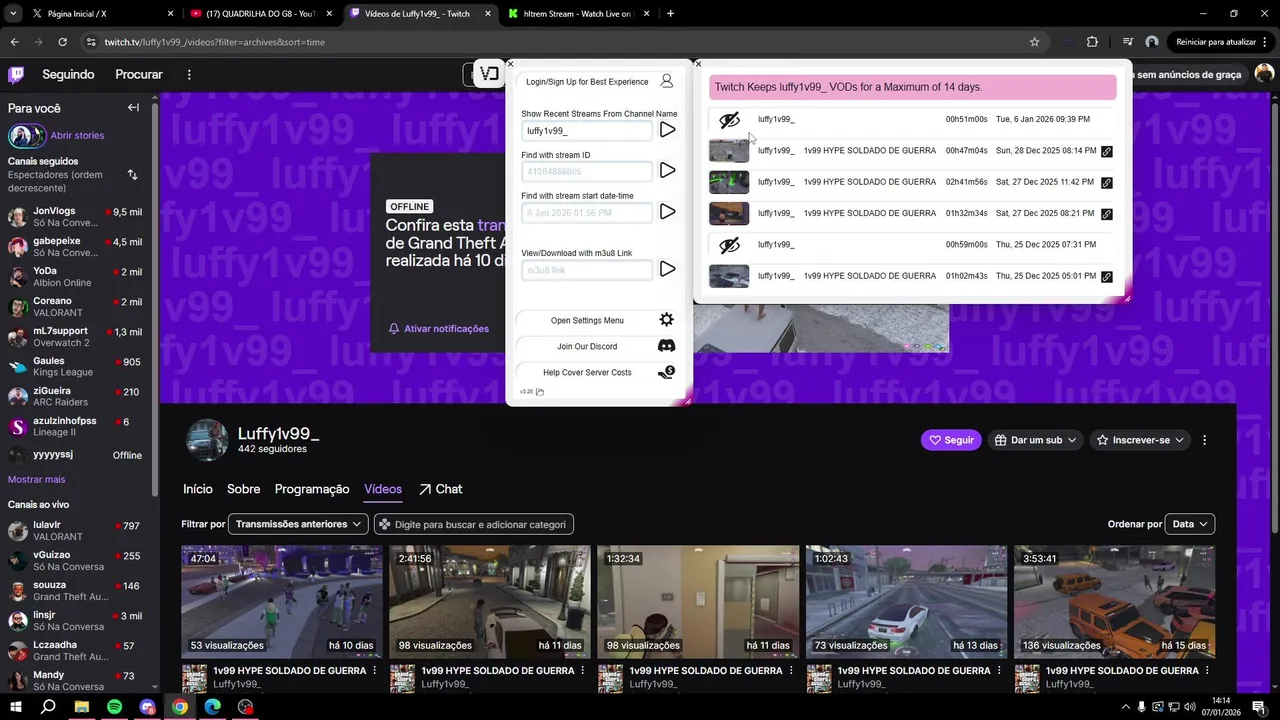Open link icon for 27 Dec 08:21 PM VOD
The width and height of the screenshot is (1280, 720).
pos(1107,214)
